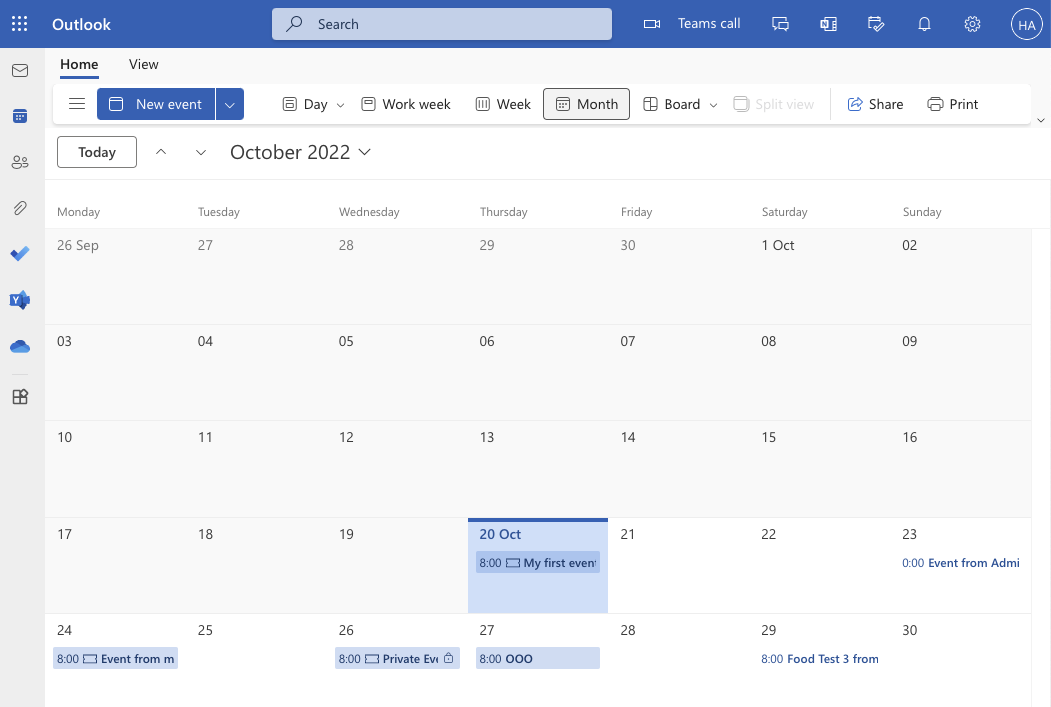Expand New event dropdown arrow
1051x707 pixels.
[x=230, y=104]
